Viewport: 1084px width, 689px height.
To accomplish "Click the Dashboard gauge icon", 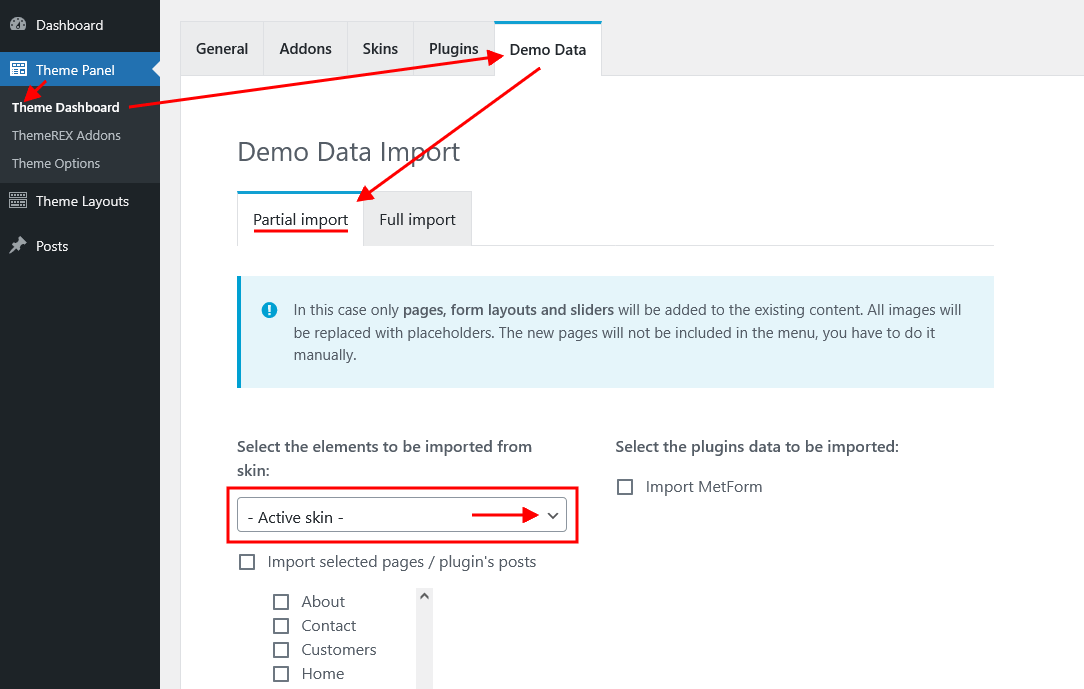I will click(x=18, y=25).
